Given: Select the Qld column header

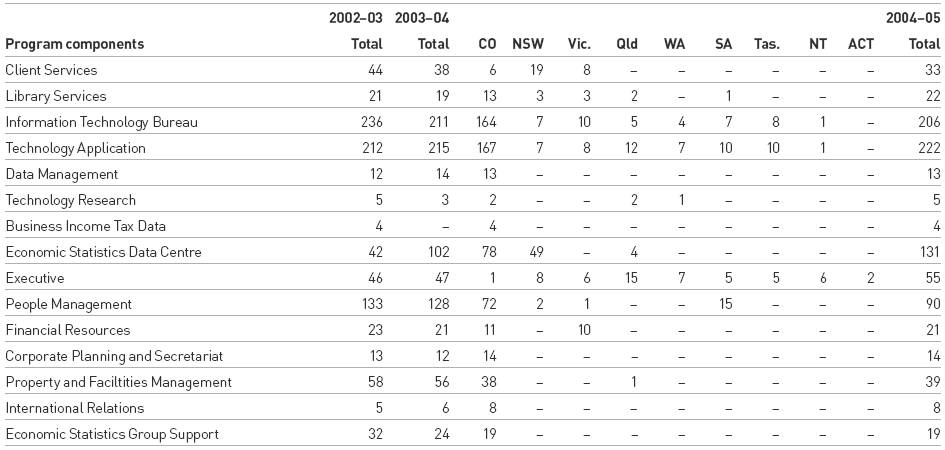Looking at the screenshot, I should (x=628, y=44).
